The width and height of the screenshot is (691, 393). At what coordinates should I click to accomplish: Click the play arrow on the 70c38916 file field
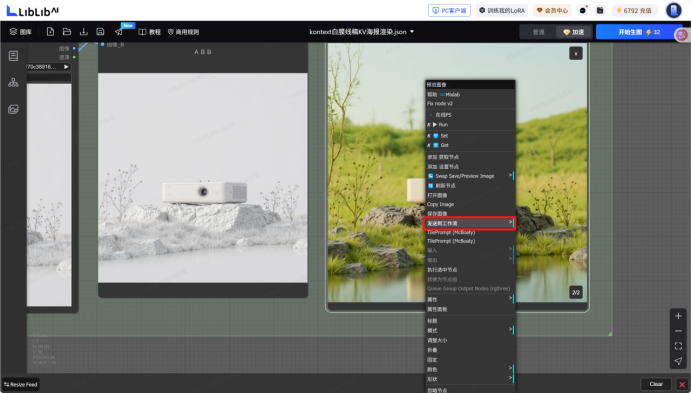66,67
